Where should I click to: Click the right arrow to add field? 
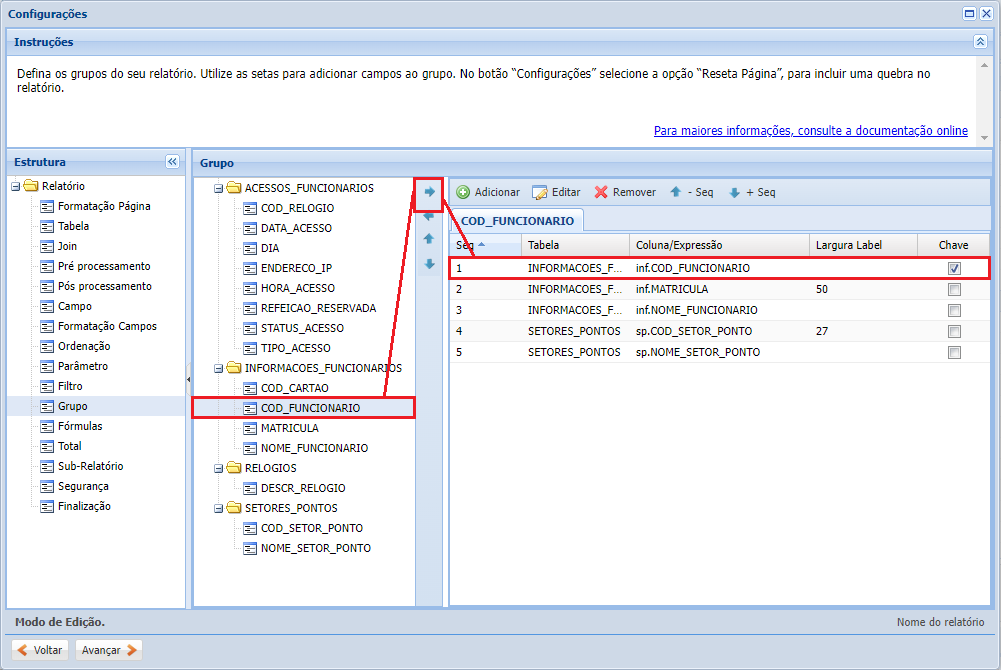[429, 192]
